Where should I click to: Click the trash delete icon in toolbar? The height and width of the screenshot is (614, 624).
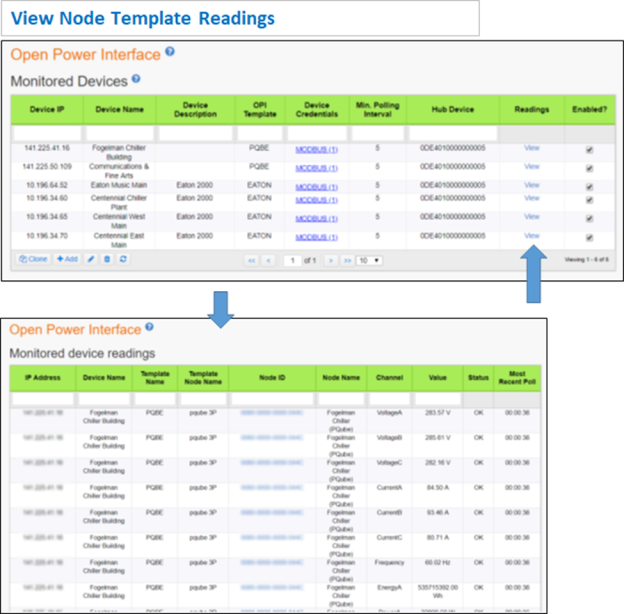tap(106, 259)
